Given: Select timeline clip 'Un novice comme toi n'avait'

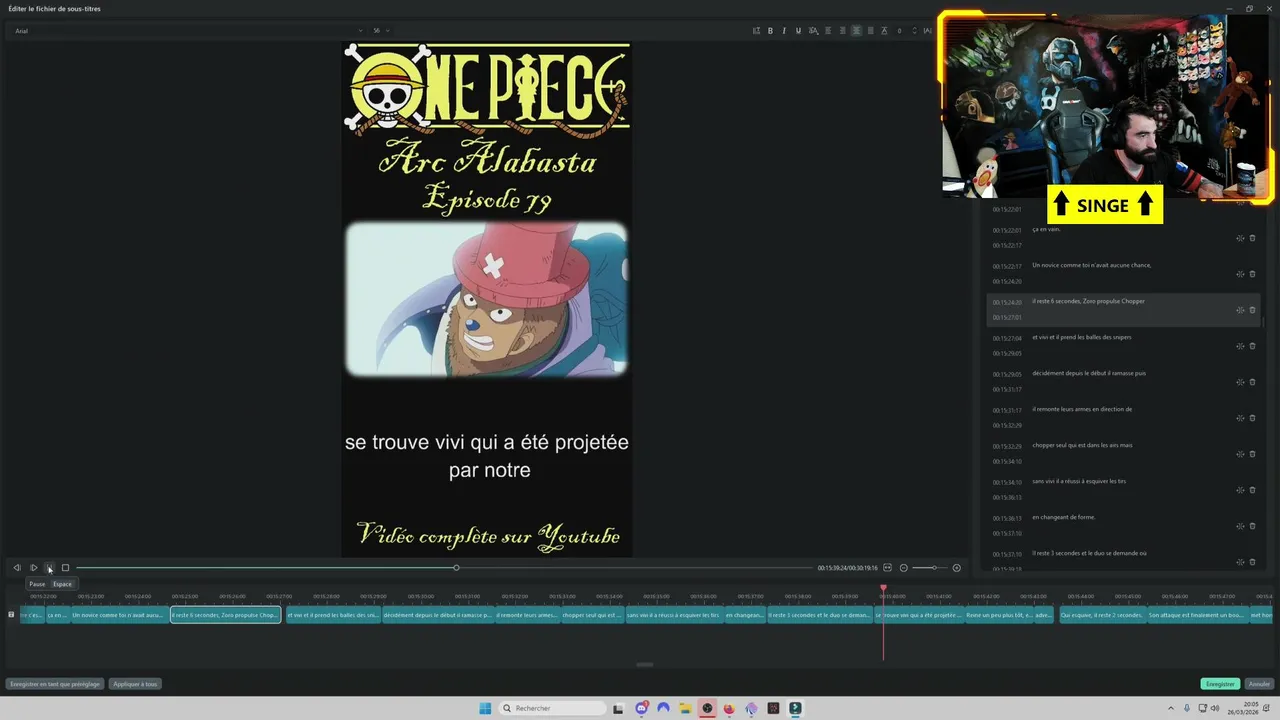Looking at the screenshot, I should (x=118, y=615).
